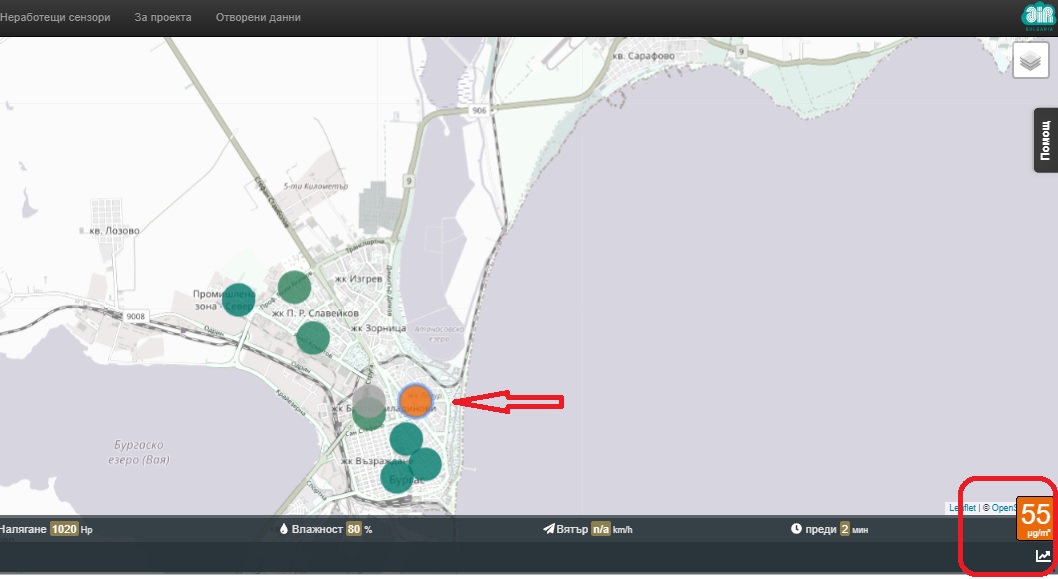Viewport: 1058px width, 579px height.
Task: Open the Неработещи сензори menu
Action: [x=55, y=18]
